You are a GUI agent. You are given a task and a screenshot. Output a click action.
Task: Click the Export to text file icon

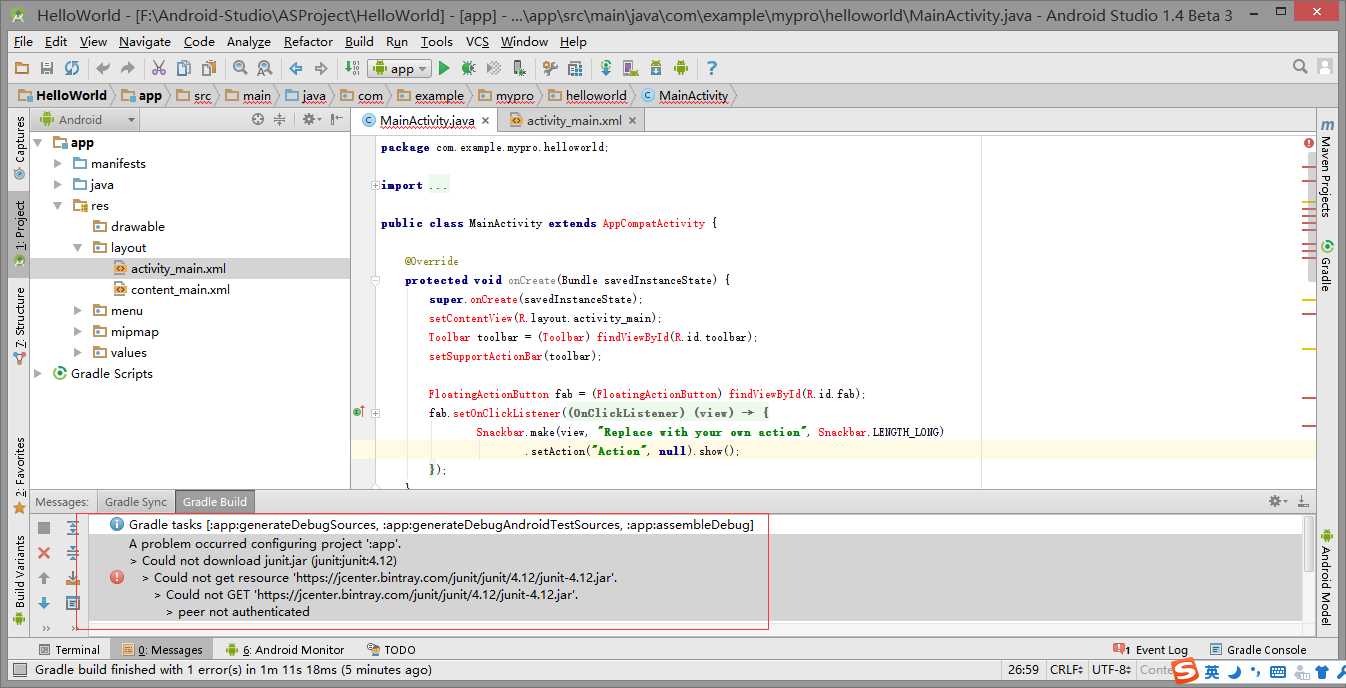pos(73,578)
